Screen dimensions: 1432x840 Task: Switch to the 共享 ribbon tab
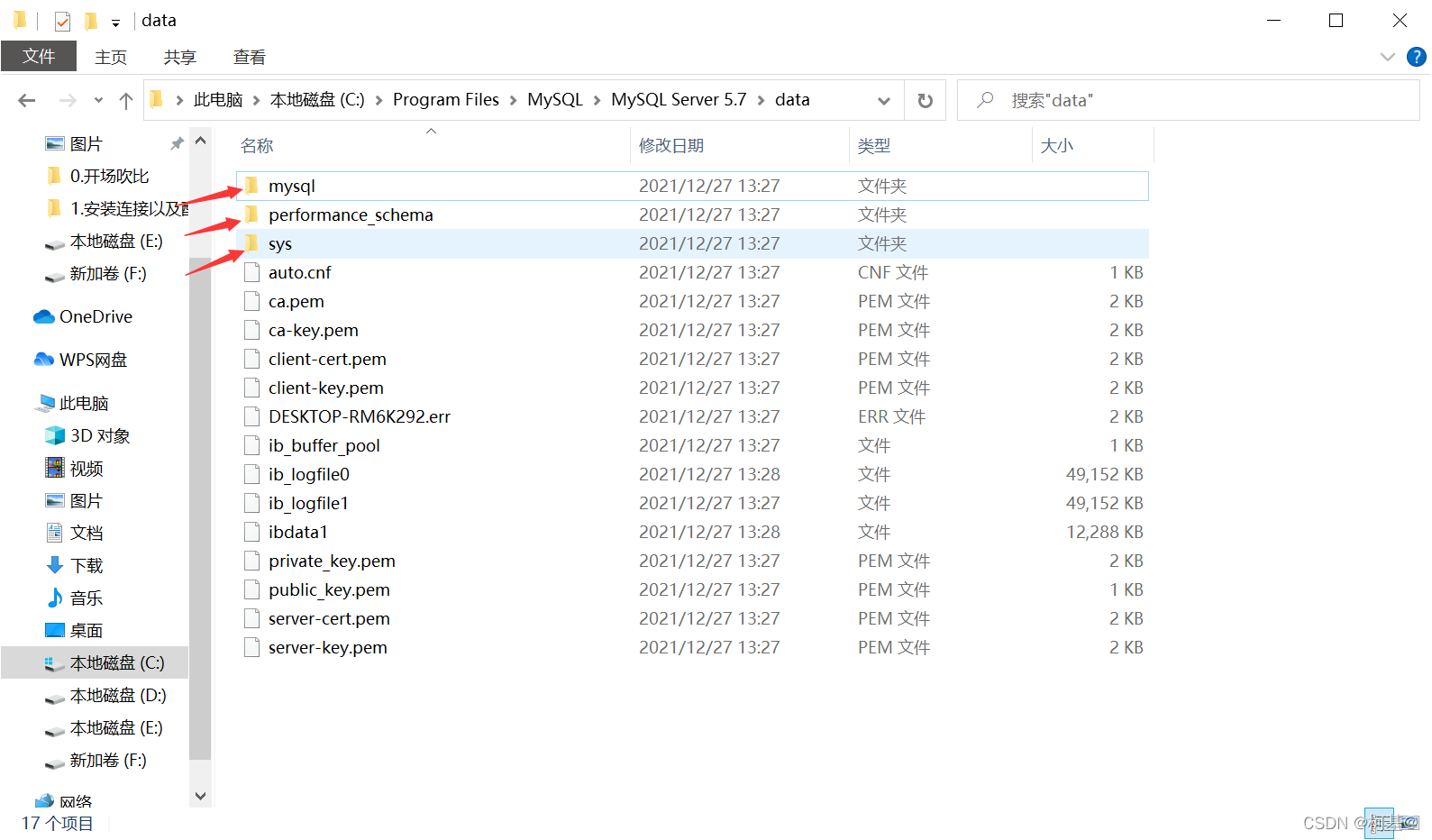coord(179,57)
